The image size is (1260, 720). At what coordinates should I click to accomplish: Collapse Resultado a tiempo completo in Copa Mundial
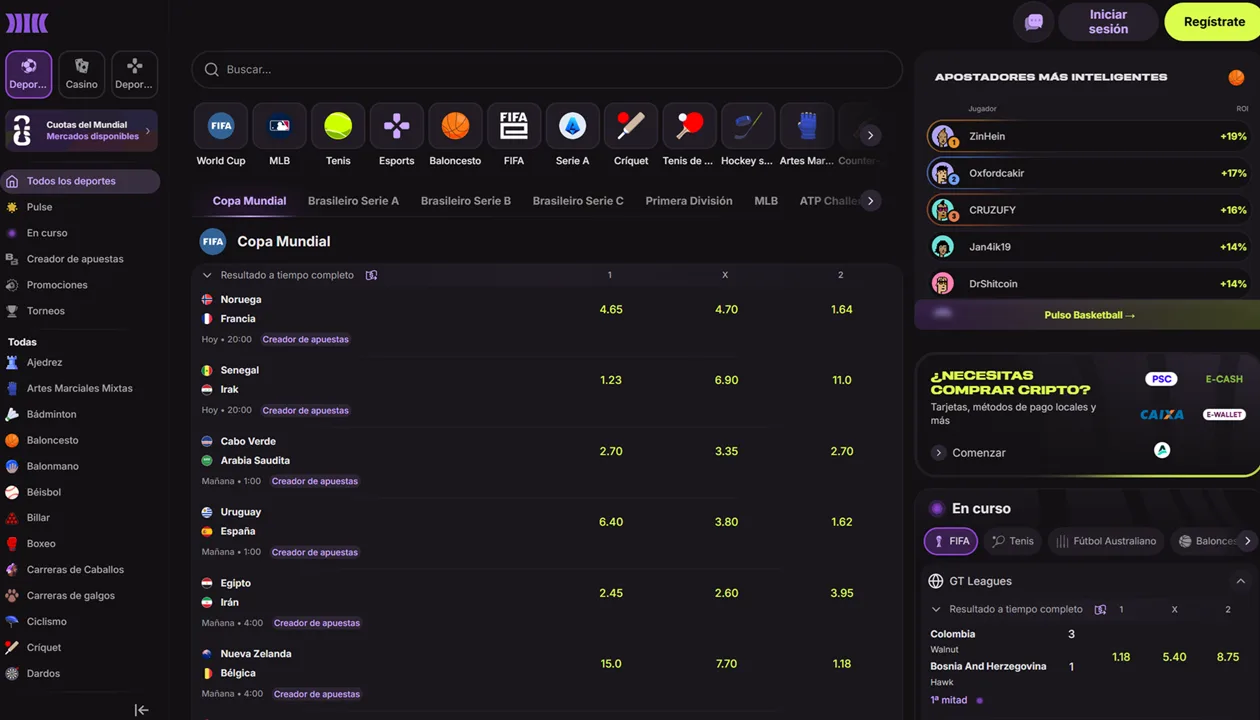[207, 275]
